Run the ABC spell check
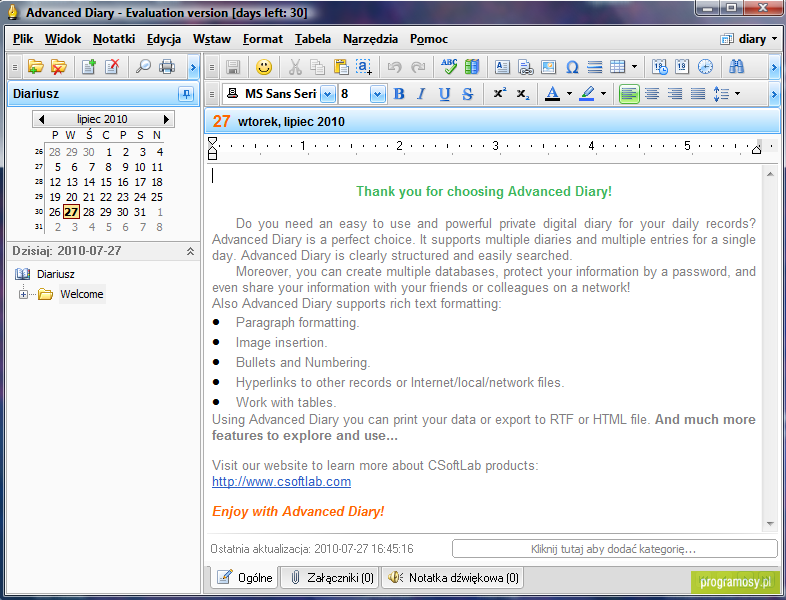 point(449,67)
